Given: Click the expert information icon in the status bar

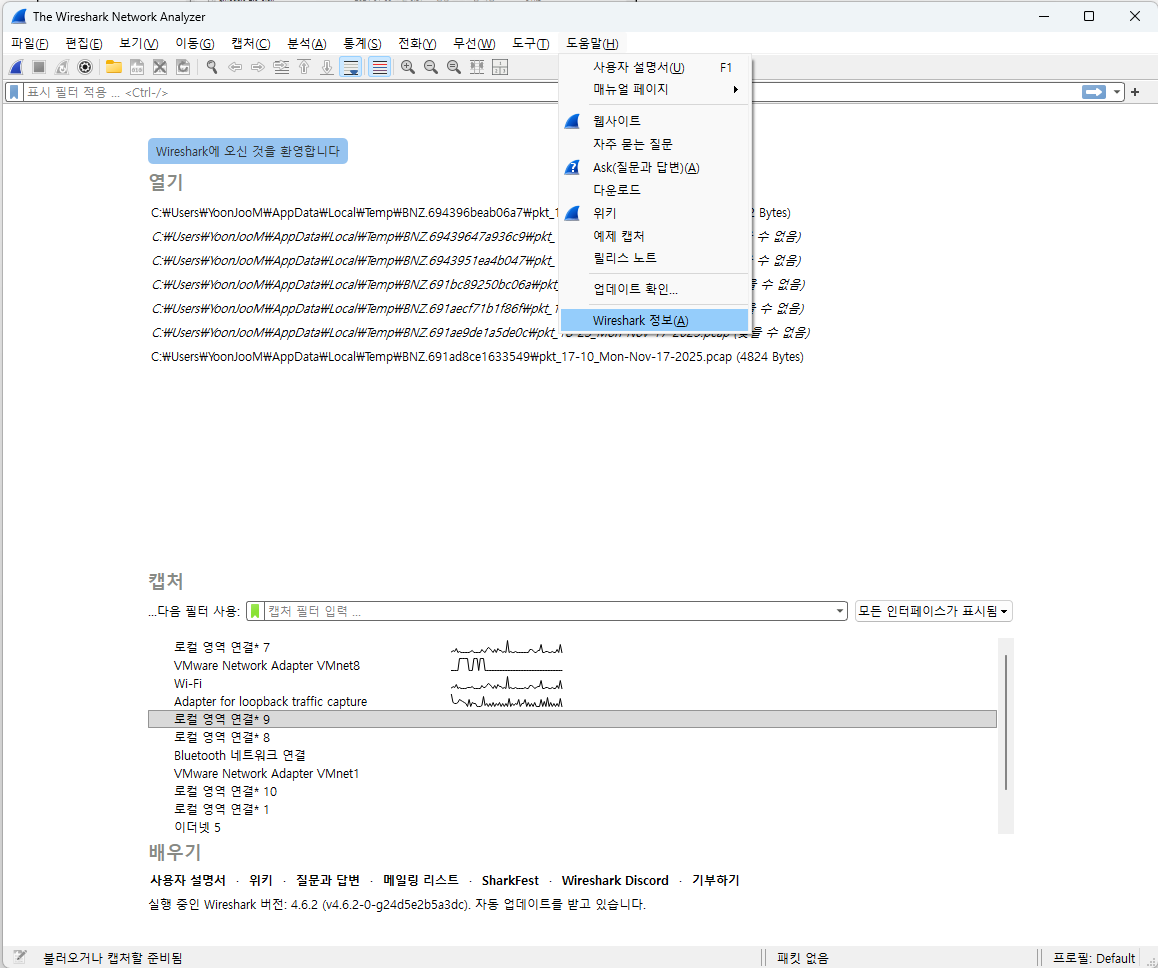Looking at the screenshot, I should 20,957.
